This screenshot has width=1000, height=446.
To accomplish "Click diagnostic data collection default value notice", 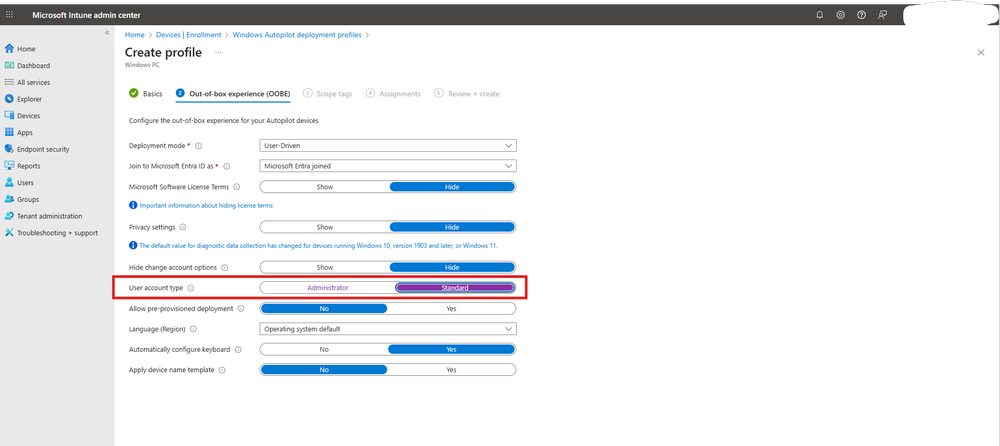I will point(318,246).
